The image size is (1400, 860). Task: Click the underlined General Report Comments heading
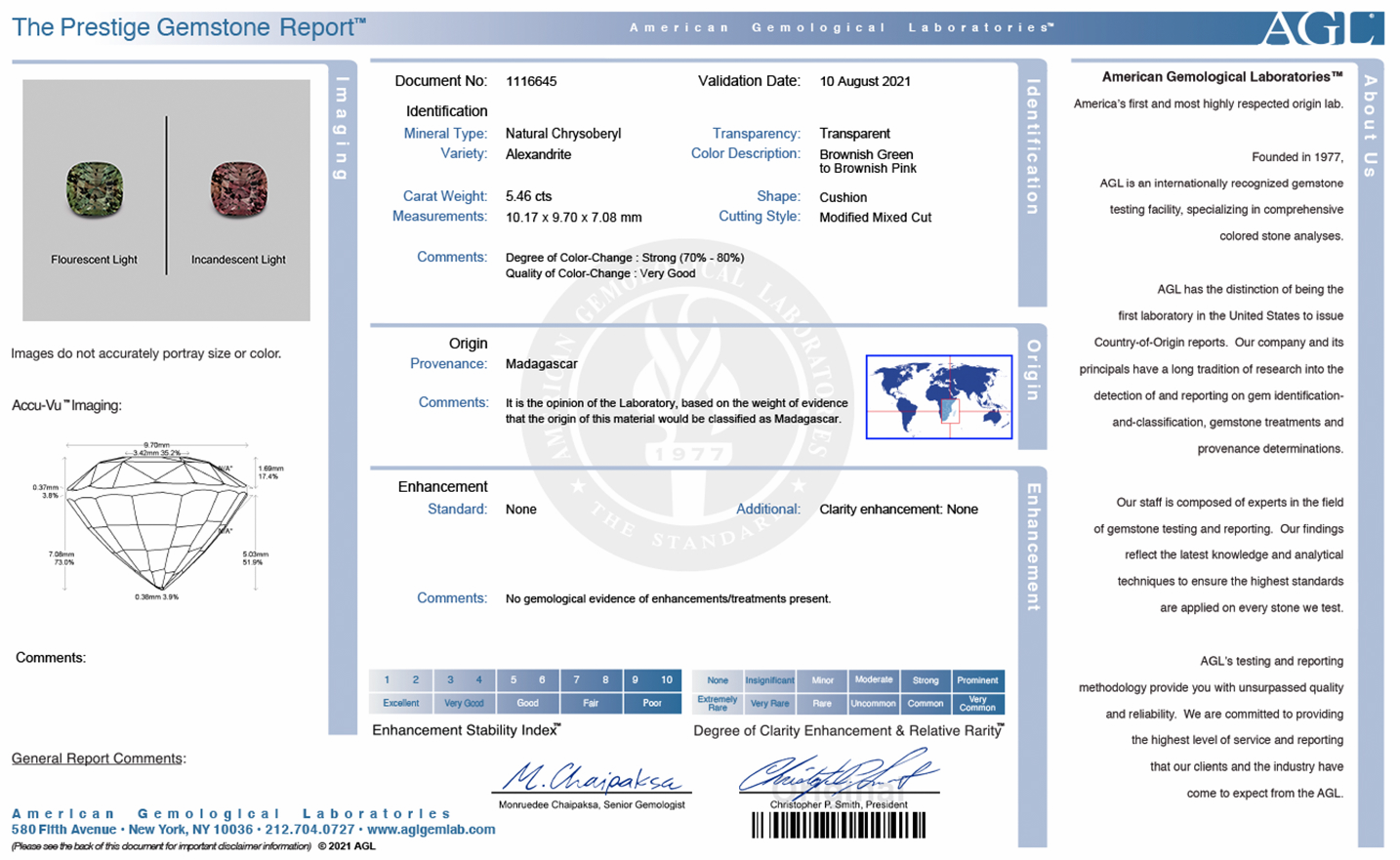tap(97, 758)
